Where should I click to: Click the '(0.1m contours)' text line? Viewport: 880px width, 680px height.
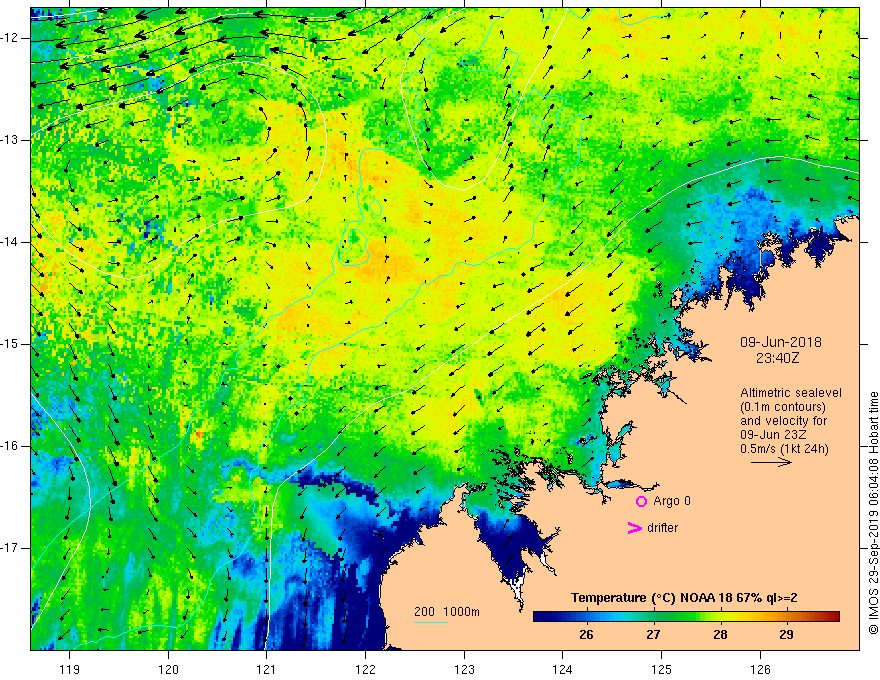(783, 407)
